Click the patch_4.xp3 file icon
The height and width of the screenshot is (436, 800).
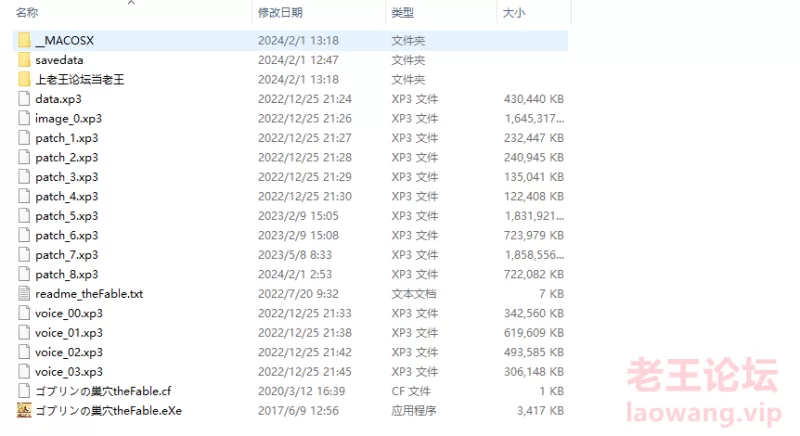coord(24,196)
